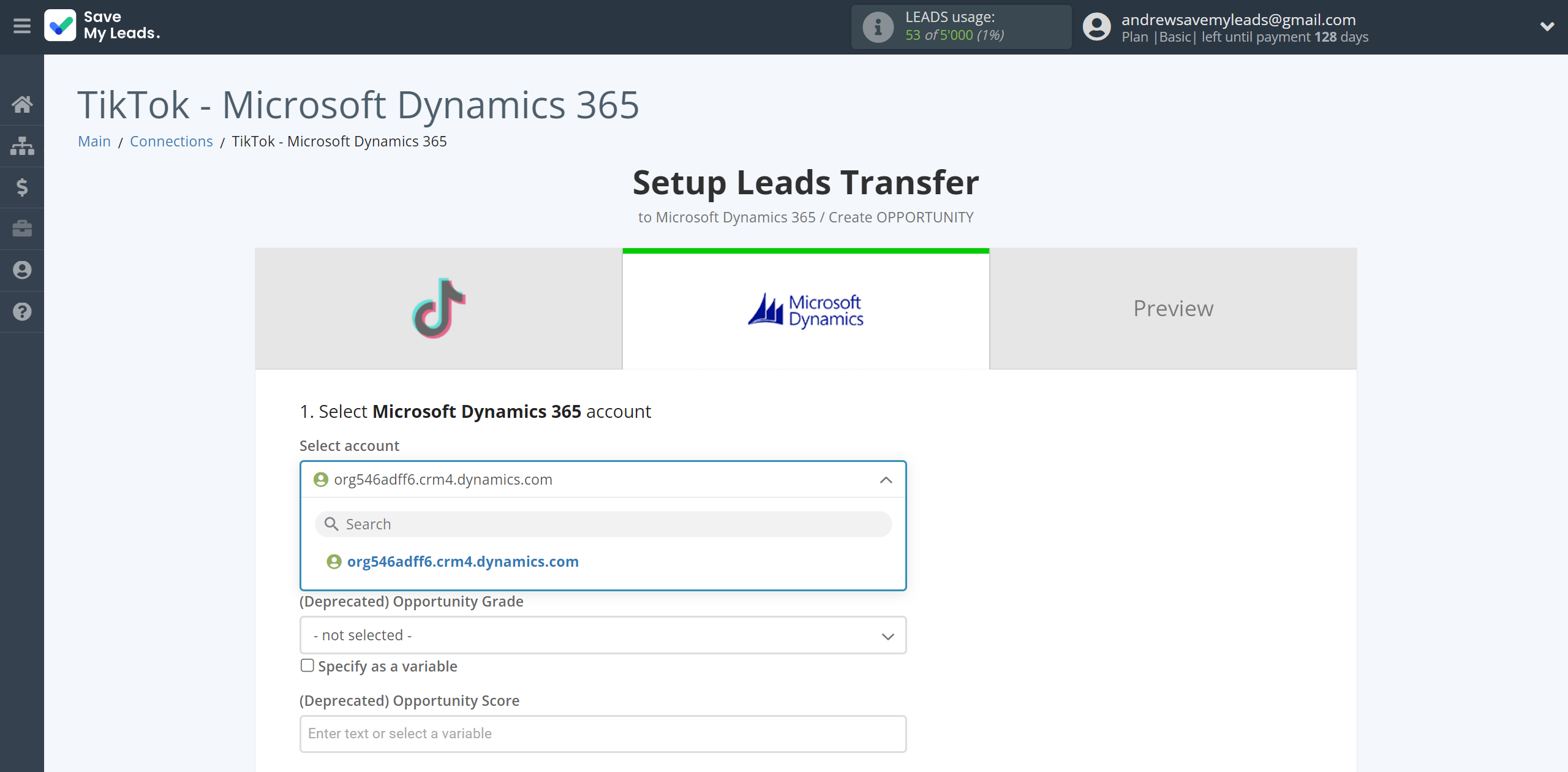
Task: Open the Connections sitemap sidebar icon
Action: 22,146
